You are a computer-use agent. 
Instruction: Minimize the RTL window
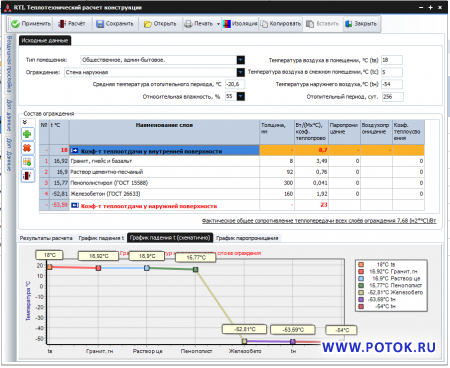click(x=421, y=7)
